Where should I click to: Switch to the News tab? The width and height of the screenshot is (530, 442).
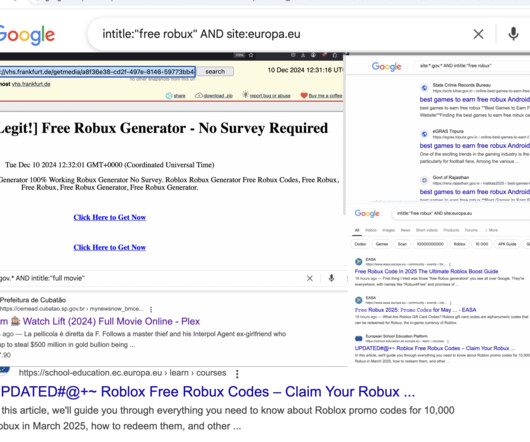click(405, 230)
